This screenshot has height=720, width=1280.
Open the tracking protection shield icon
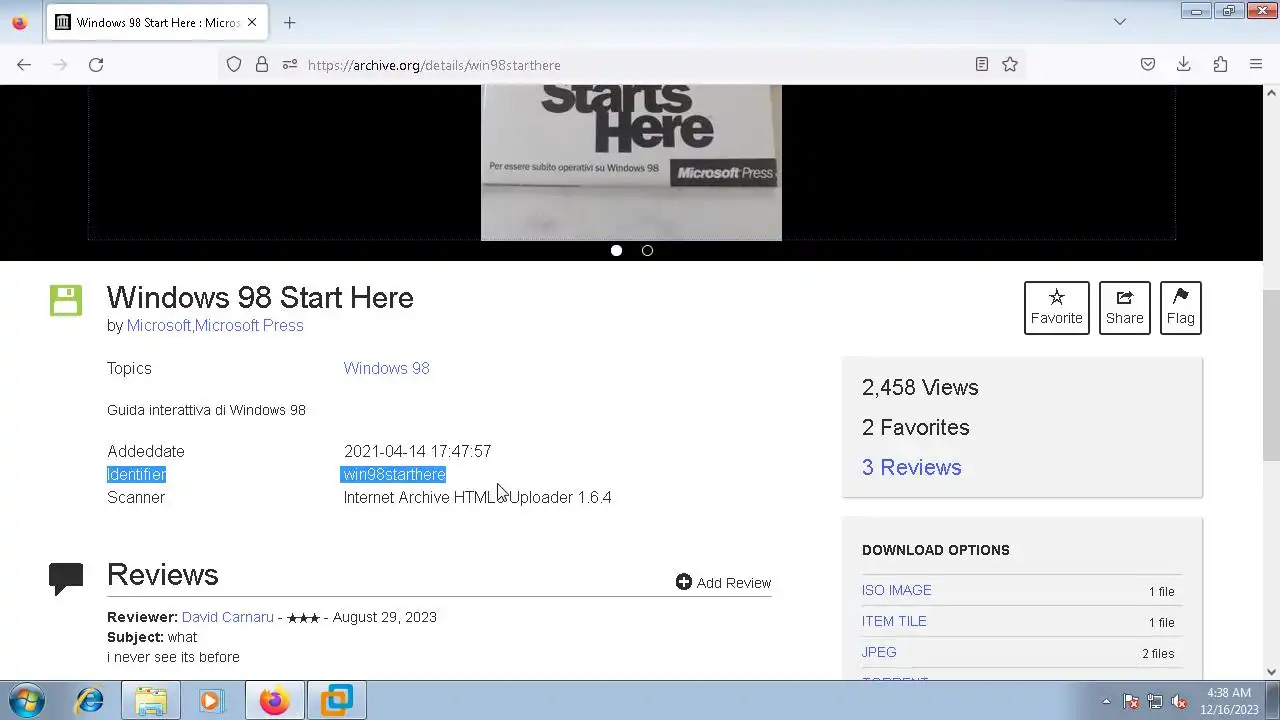tap(234, 64)
